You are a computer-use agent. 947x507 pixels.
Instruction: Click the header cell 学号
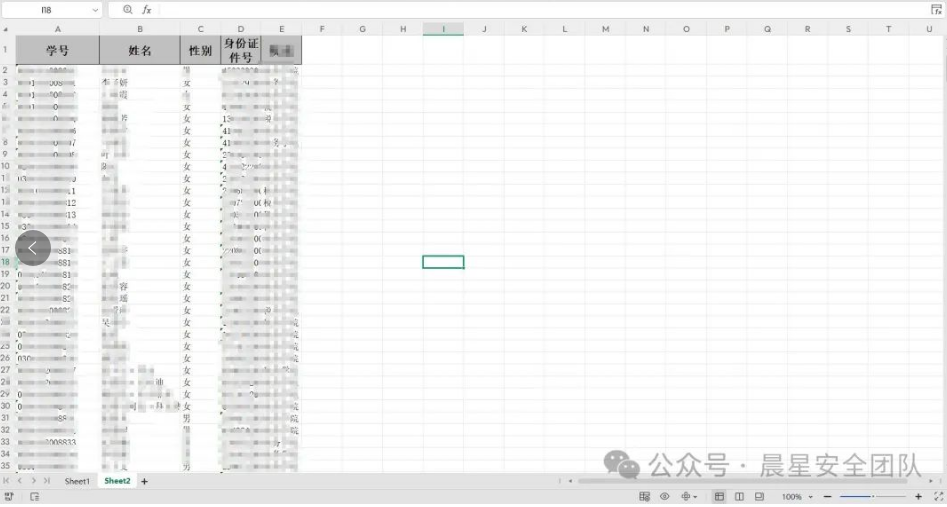point(57,50)
